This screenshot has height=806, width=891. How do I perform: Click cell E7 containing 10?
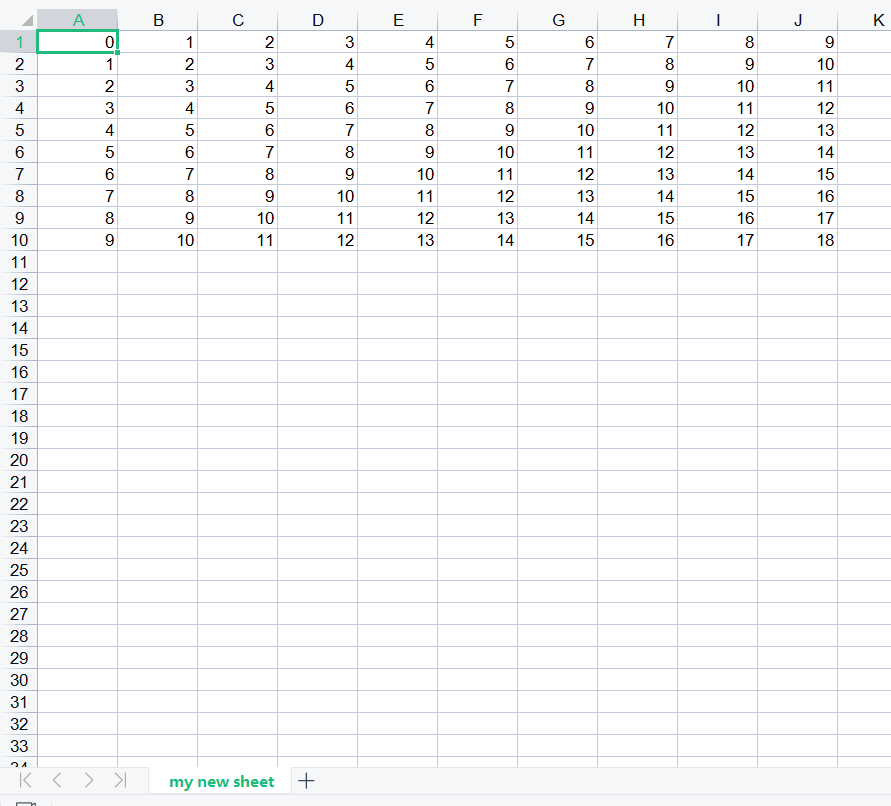point(398,174)
